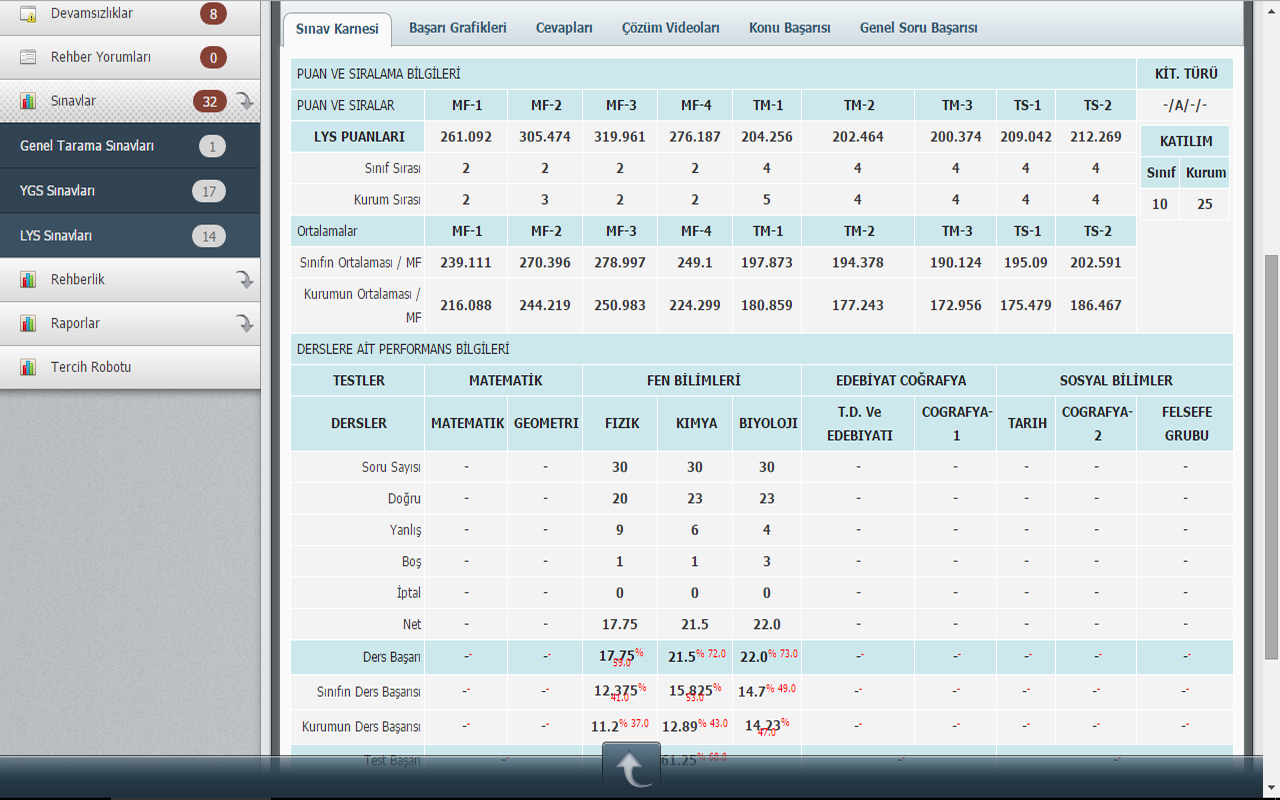Screen dimensions: 1280x800
Task: Open Rehber Yorumları sidebar item
Action: [130, 57]
